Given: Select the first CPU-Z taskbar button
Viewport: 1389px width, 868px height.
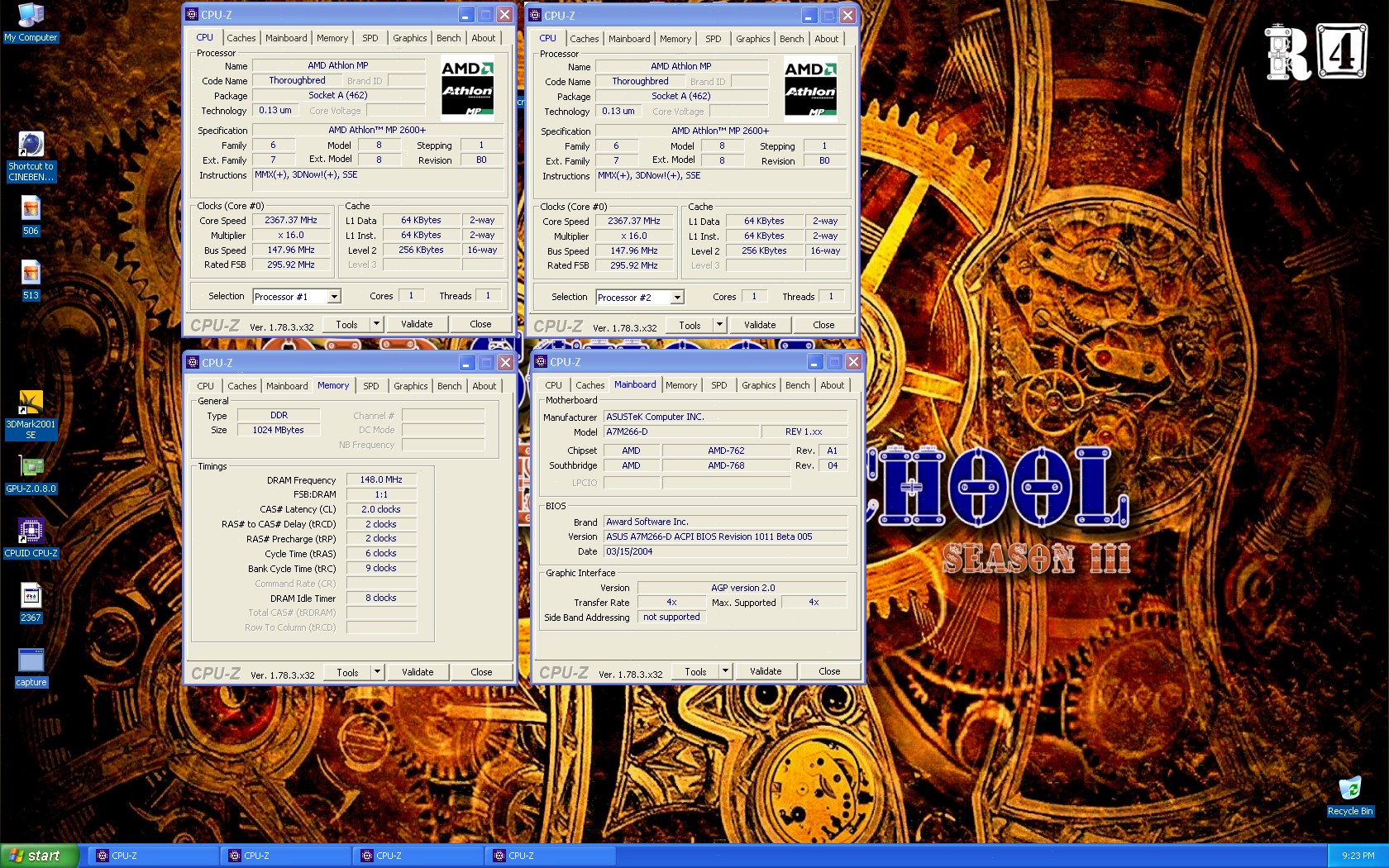Looking at the screenshot, I should (154, 856).
